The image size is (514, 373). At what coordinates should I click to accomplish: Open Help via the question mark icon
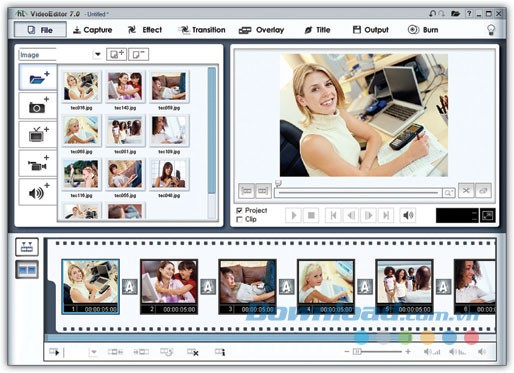tap(469, 14)
